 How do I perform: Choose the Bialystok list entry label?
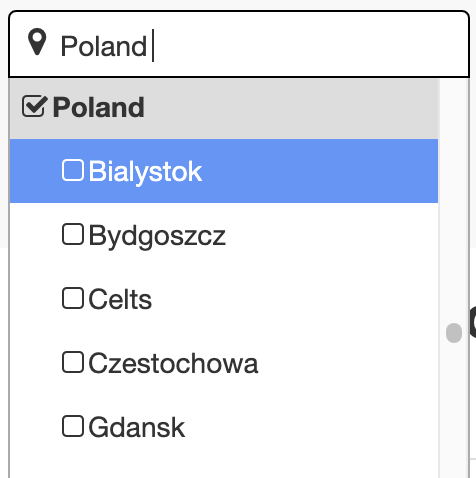coord(145,172)
